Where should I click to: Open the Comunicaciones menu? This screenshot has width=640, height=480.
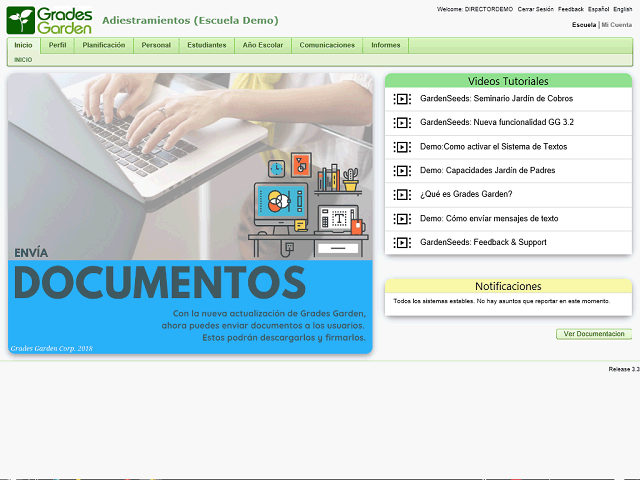327,45
